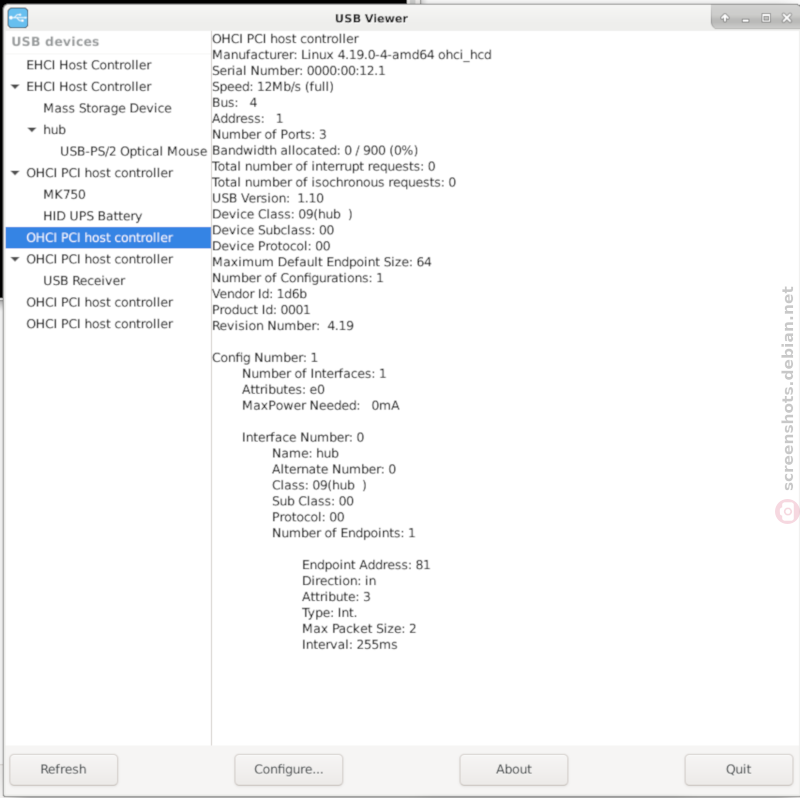Click Name: hub line
Viewport: 800px width, 798px height.
tap(305, 453)
